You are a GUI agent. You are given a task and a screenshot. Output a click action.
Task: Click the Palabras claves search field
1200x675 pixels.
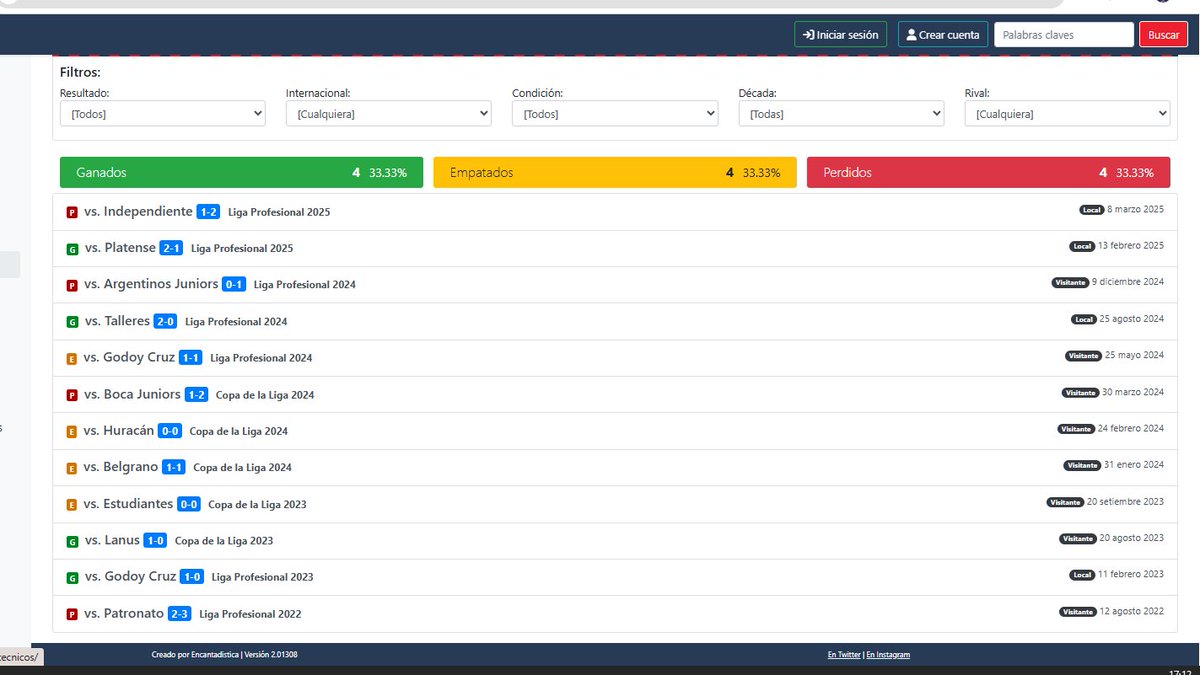click(x=1064, y=35)
